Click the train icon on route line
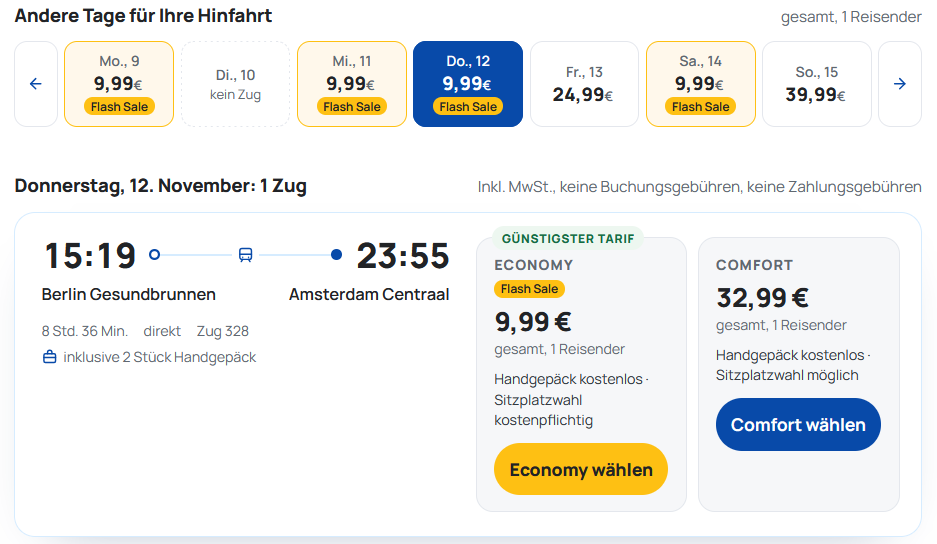The width and height of the screenshot is (937, 544). pyautogui.click(x=246, y=255)
